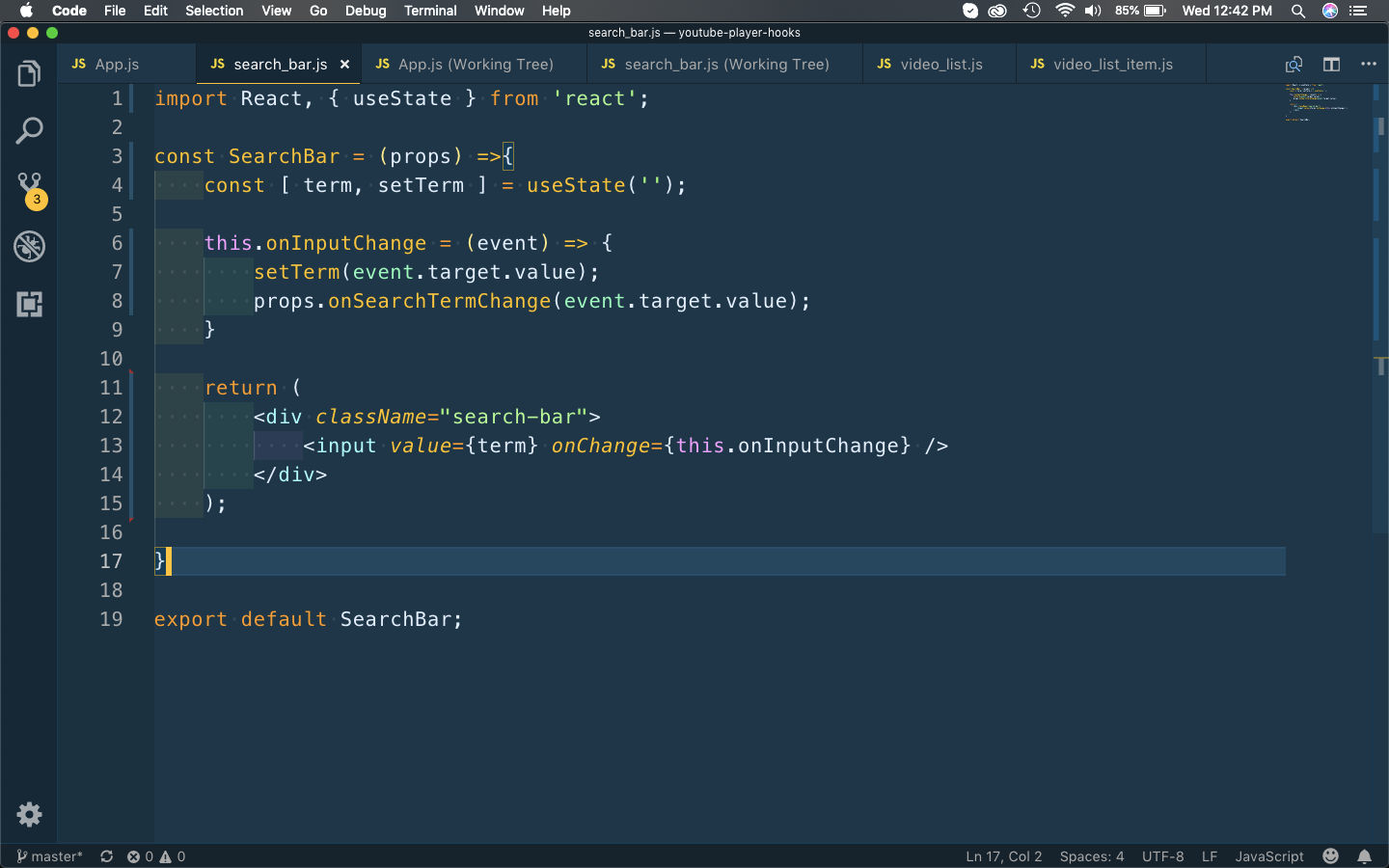Viewport: 1389px width, 868px height.
Task: Open the Code application menu
Action: [x=69, y=11]
